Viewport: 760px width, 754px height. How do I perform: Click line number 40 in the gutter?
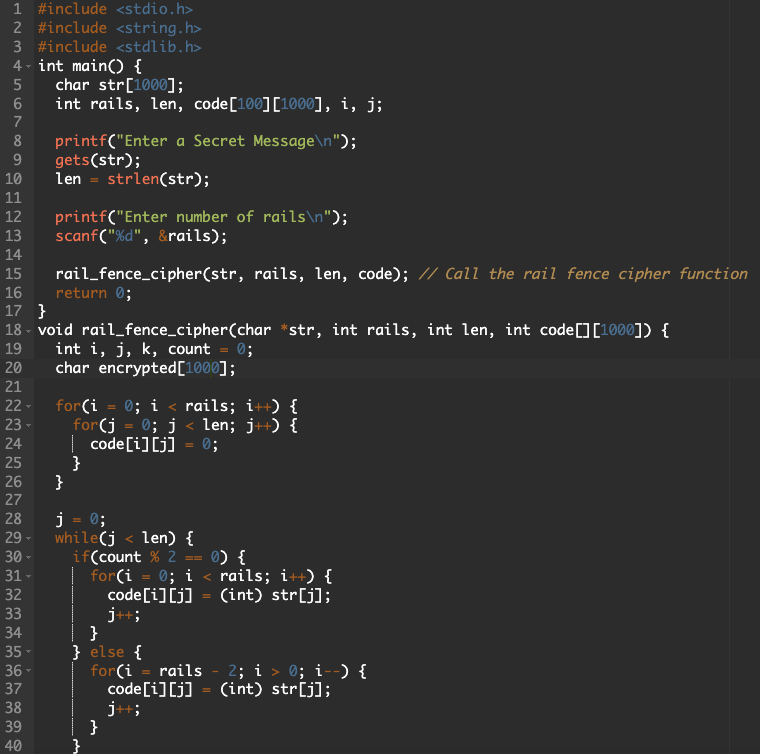coord(13,745)
